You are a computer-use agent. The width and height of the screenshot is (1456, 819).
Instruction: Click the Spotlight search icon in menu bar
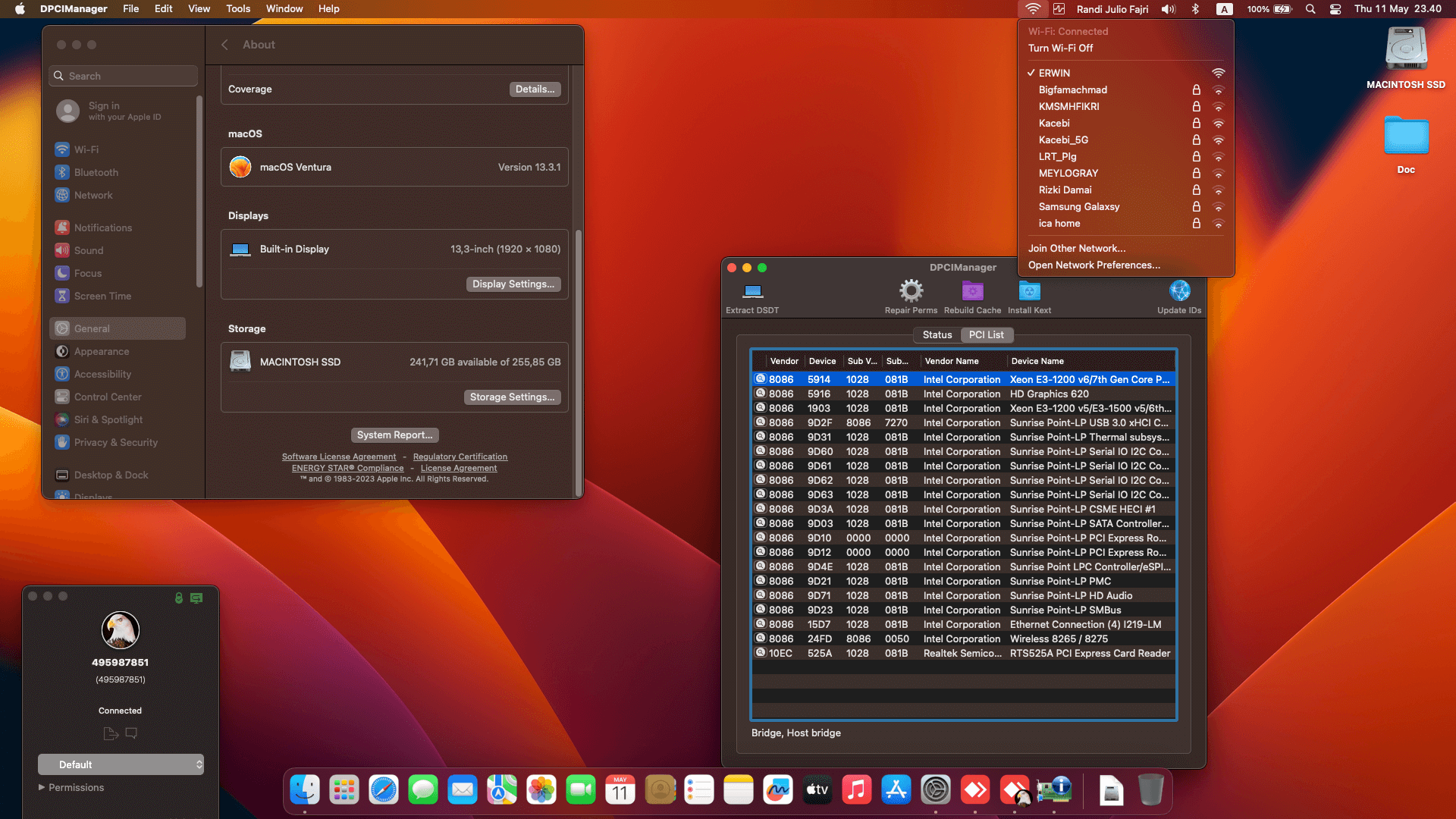[1310, 9]
